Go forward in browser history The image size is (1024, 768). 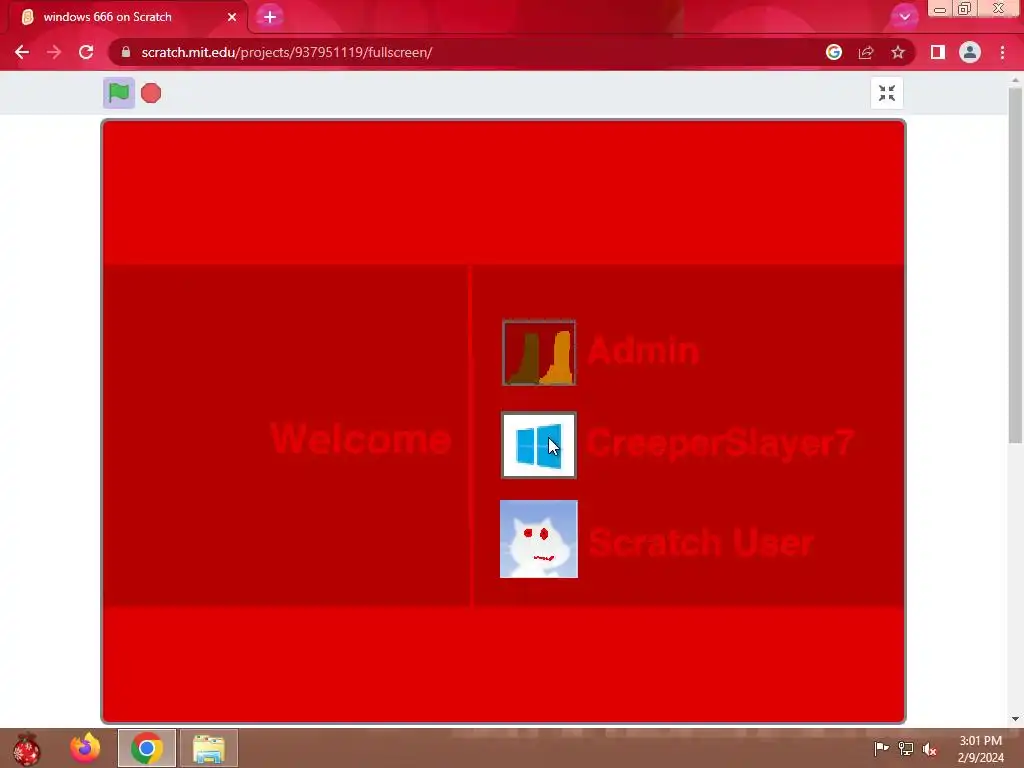tap(54, 52)
